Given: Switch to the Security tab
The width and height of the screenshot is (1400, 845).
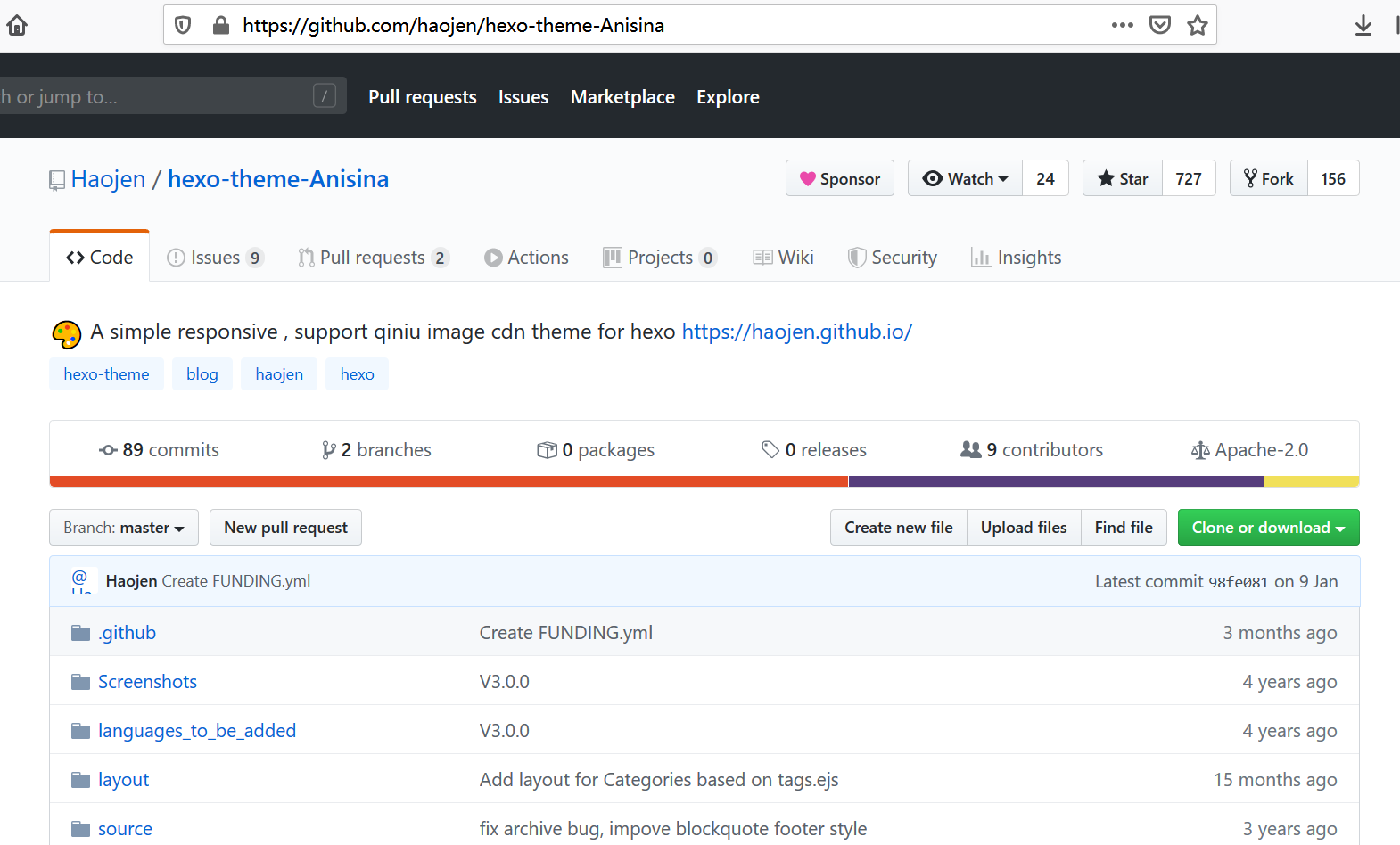Looking at the screenshot, I should 892,258.
